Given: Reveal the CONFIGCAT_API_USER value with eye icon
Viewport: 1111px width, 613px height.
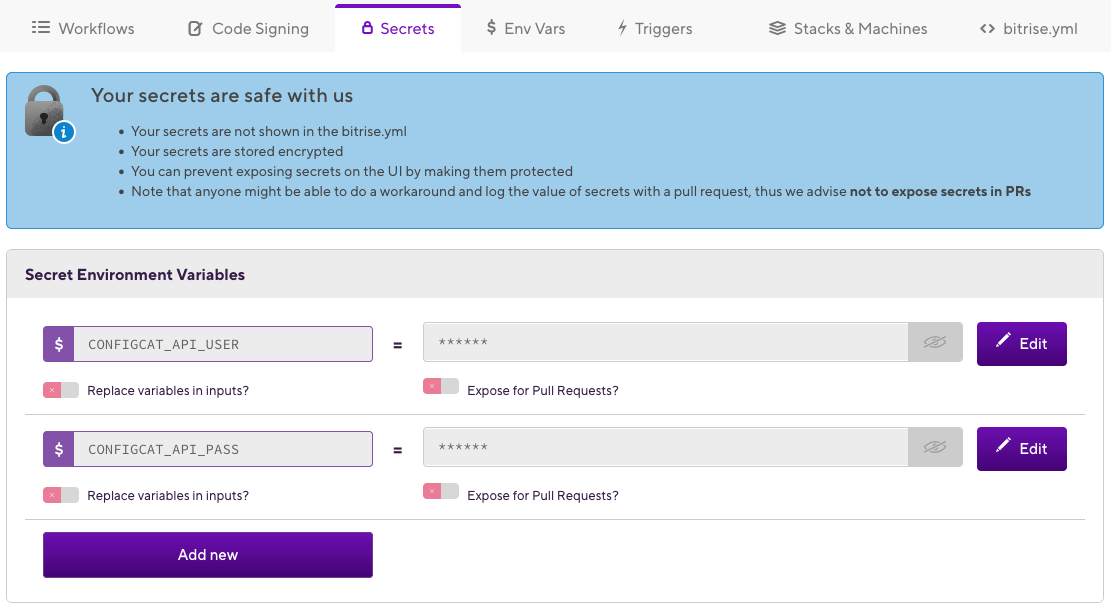Looking at the screenshot, I should tap(934, 343).
